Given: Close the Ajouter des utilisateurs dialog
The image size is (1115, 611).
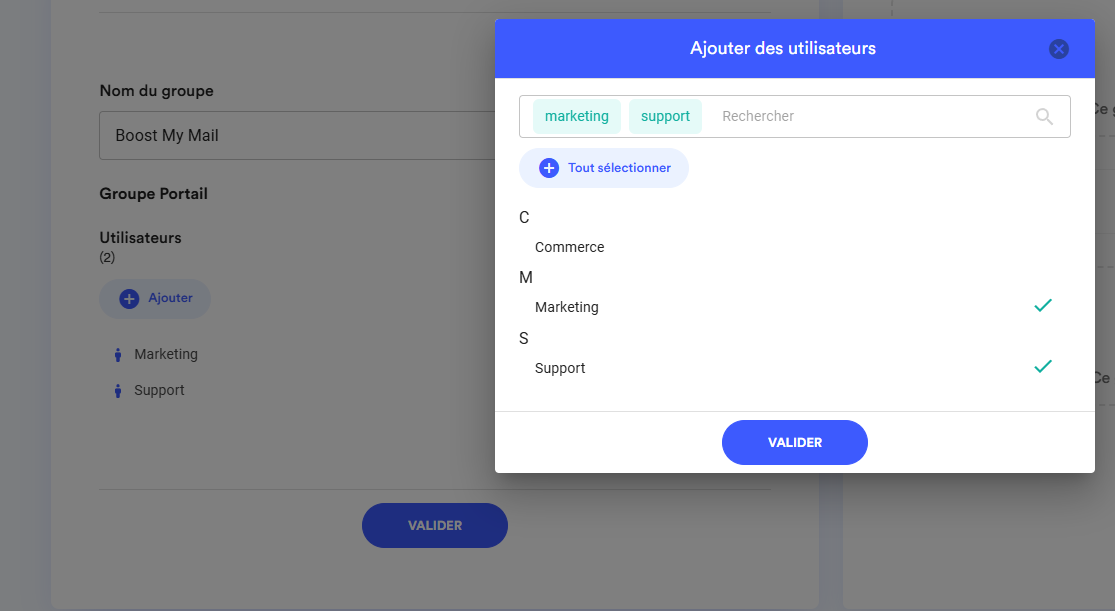Looking at the screenshot, I should pyautogui.click(x=1059, y=49).
